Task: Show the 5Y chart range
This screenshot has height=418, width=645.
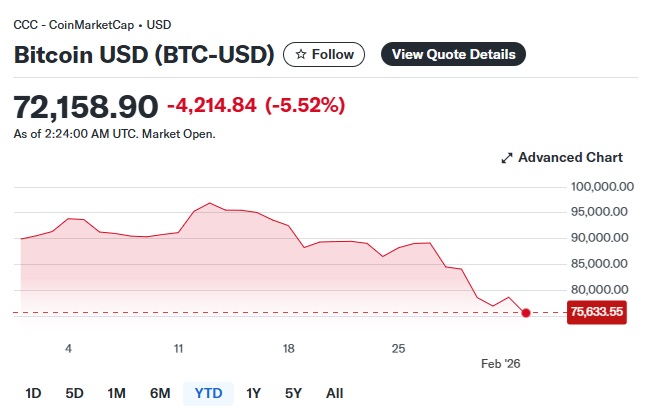Action: [x=293, y=393]
